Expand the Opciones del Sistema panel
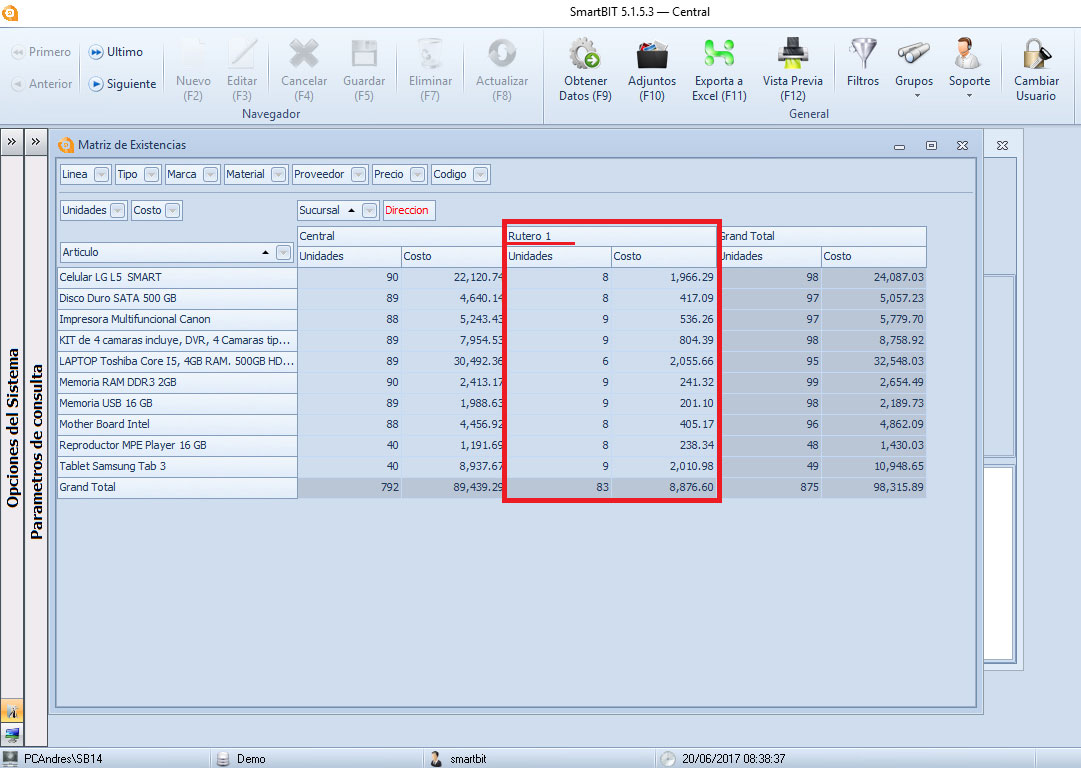This screenshot has height=768, width=1081. click(12, 142)
